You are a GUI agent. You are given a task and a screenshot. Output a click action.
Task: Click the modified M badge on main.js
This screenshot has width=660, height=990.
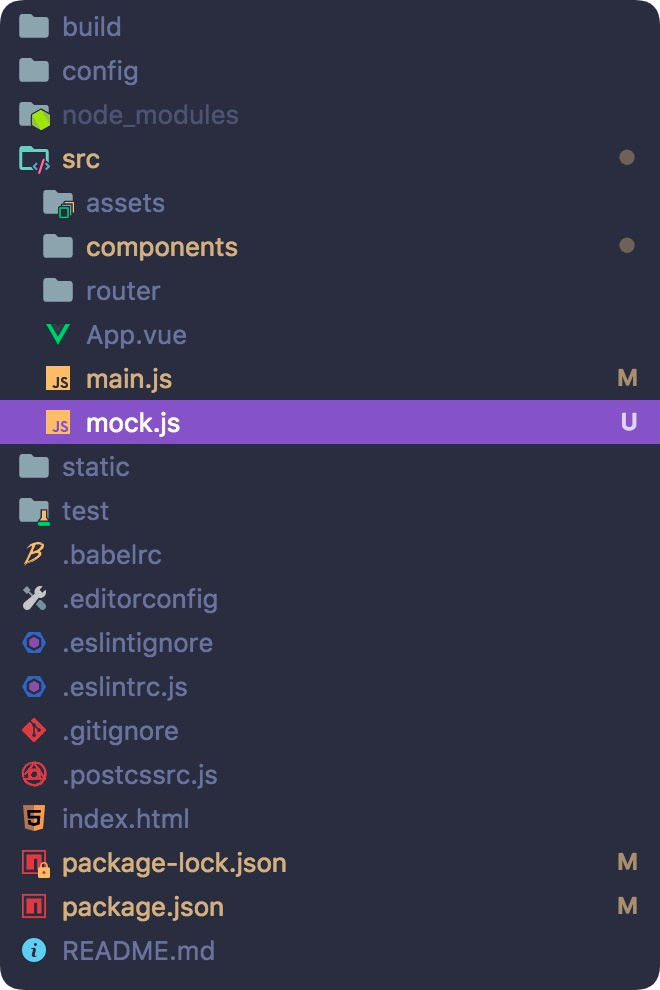(x=627, y=379)
